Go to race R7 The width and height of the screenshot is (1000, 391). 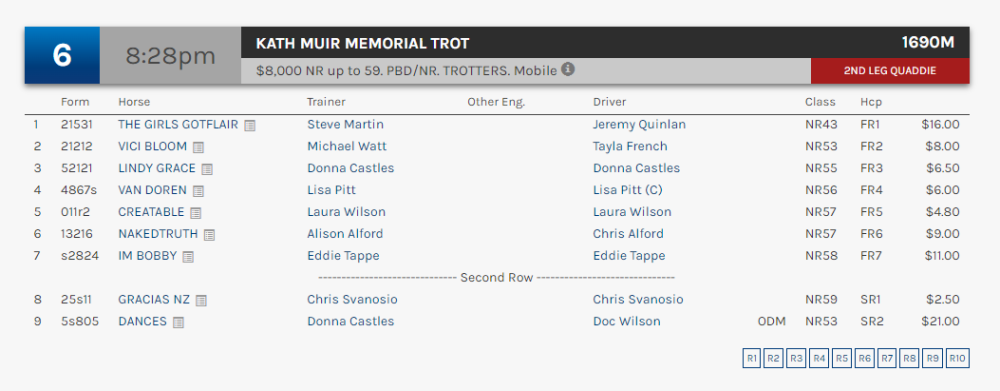[x=887, y=358]
